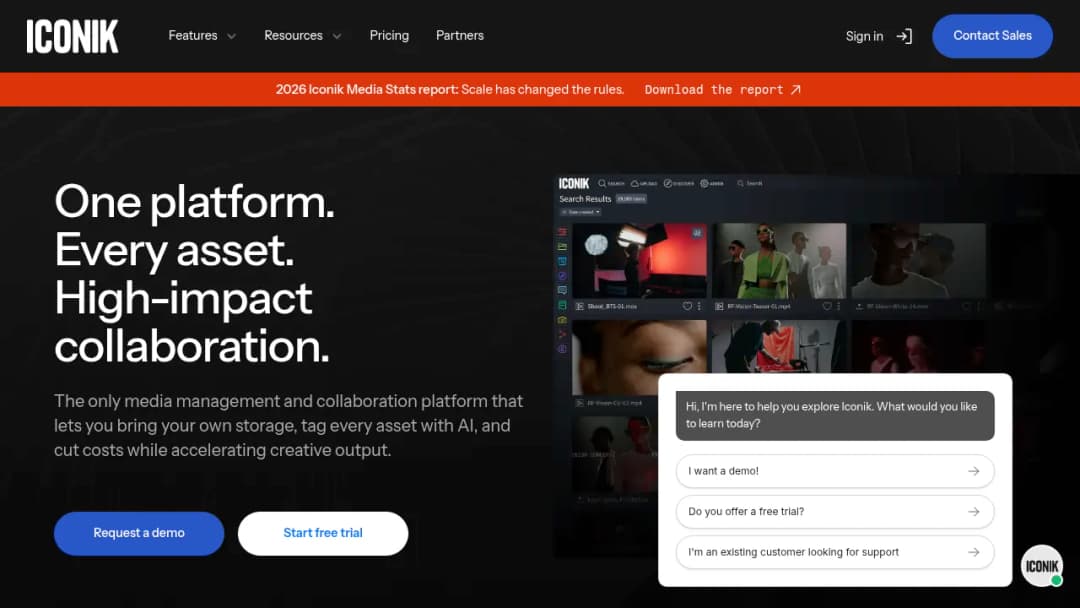Click the preview's search field magnifier
Viewport: 1080px width, 608px height.
[x=740, y=183]
